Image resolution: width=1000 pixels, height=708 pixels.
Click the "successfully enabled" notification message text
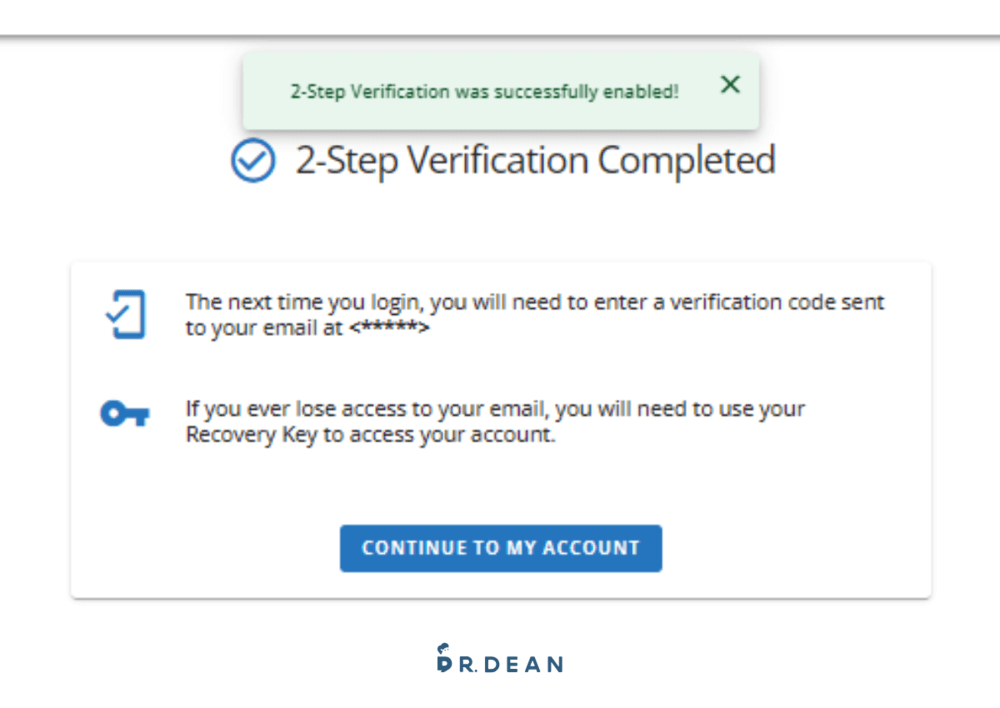[484, 92]
